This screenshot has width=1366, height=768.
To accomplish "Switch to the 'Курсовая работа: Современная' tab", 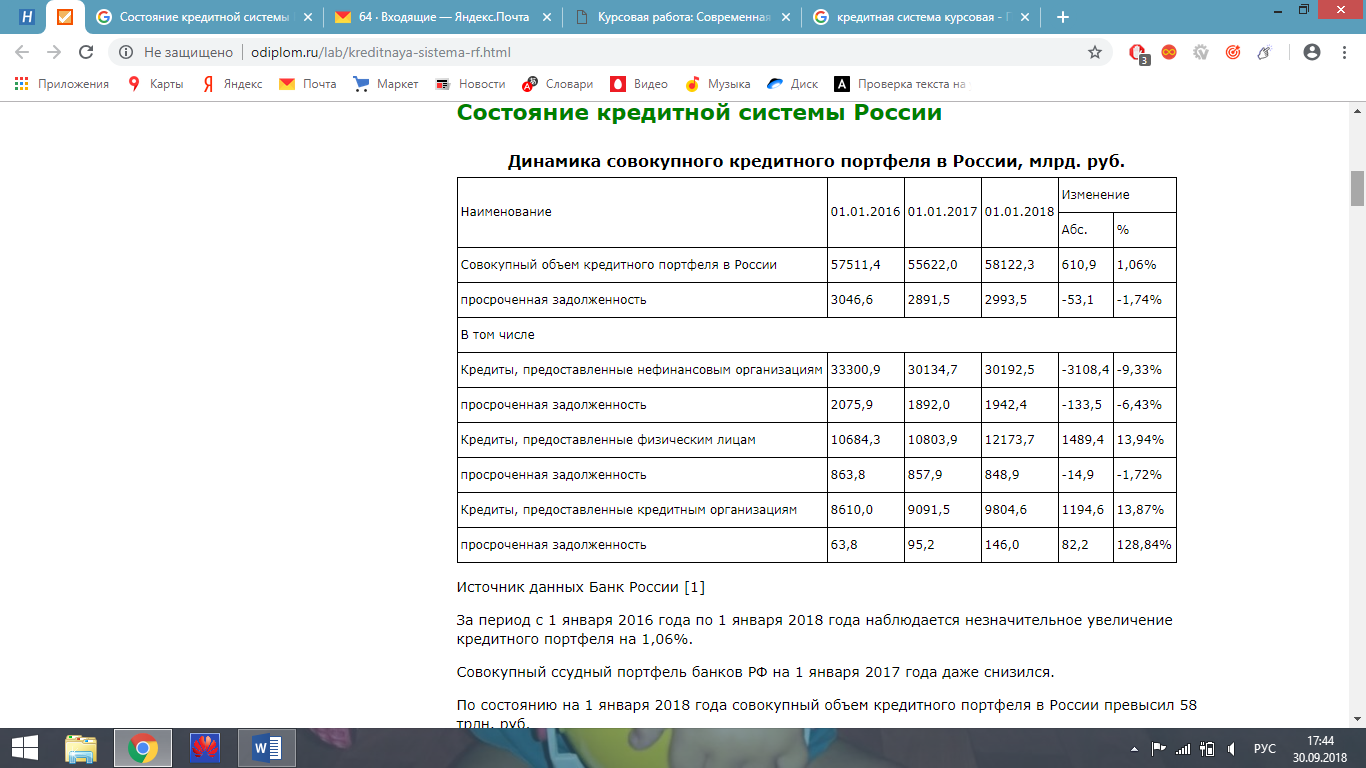I will (683, 17).
